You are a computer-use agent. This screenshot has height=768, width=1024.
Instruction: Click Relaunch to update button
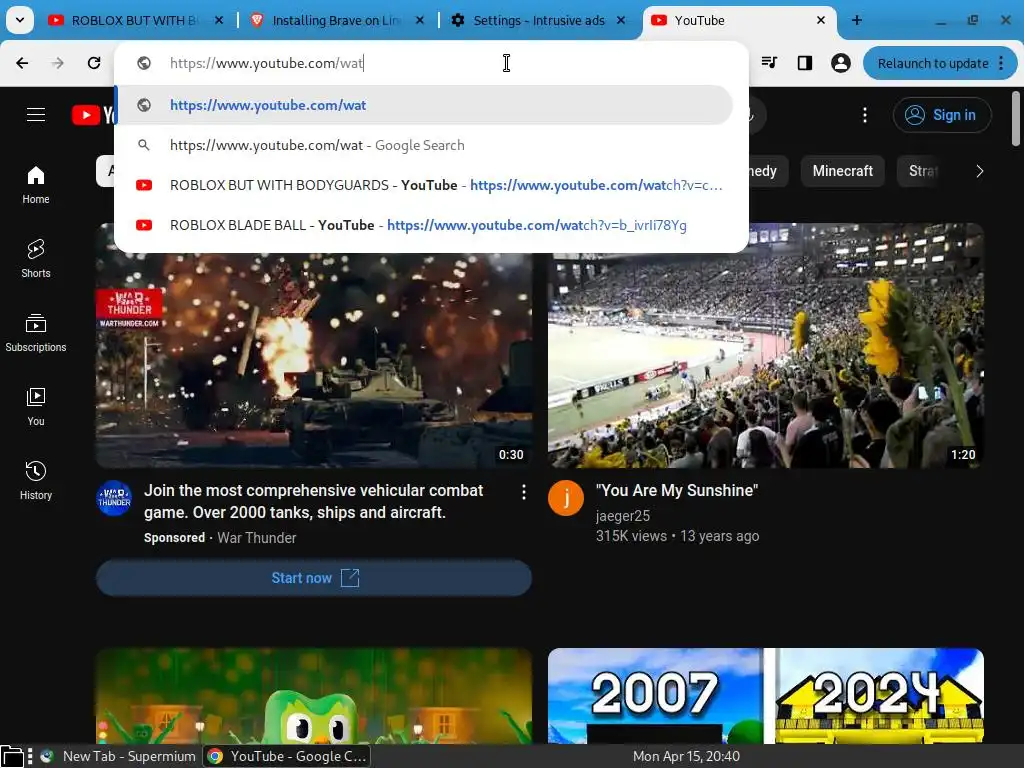click(939, 63)
